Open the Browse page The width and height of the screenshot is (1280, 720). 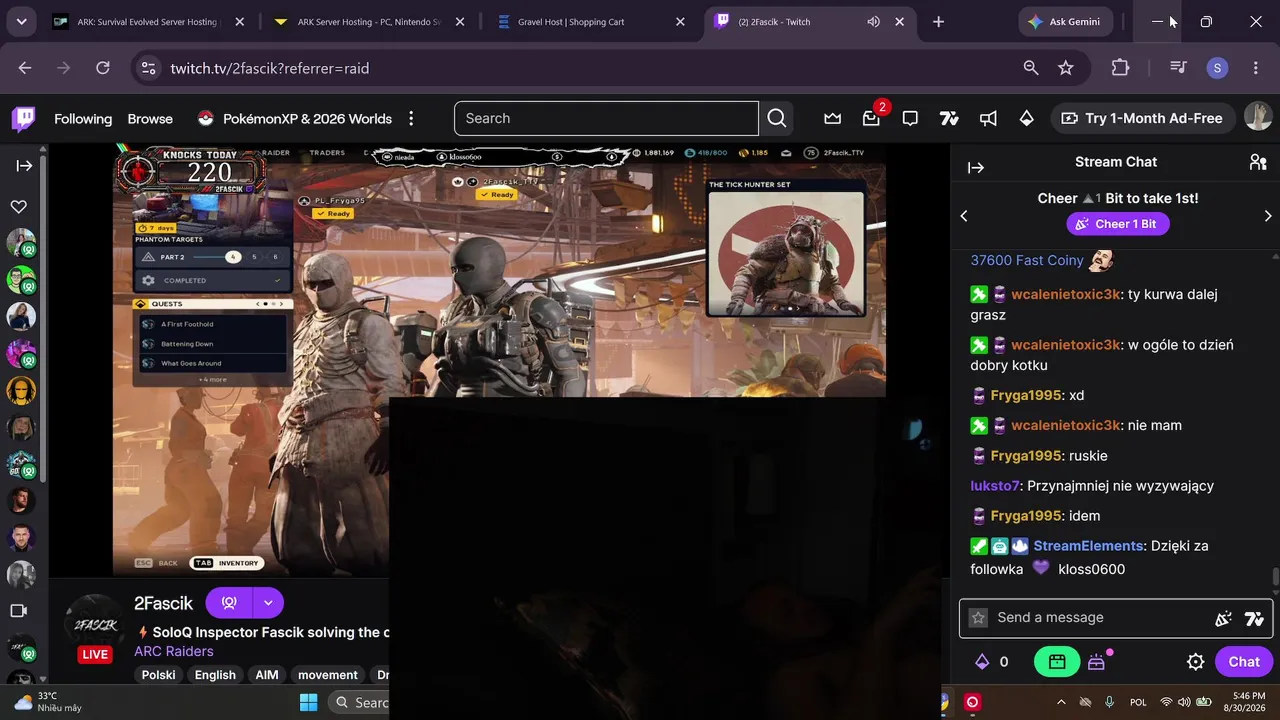tap(150, 119)
